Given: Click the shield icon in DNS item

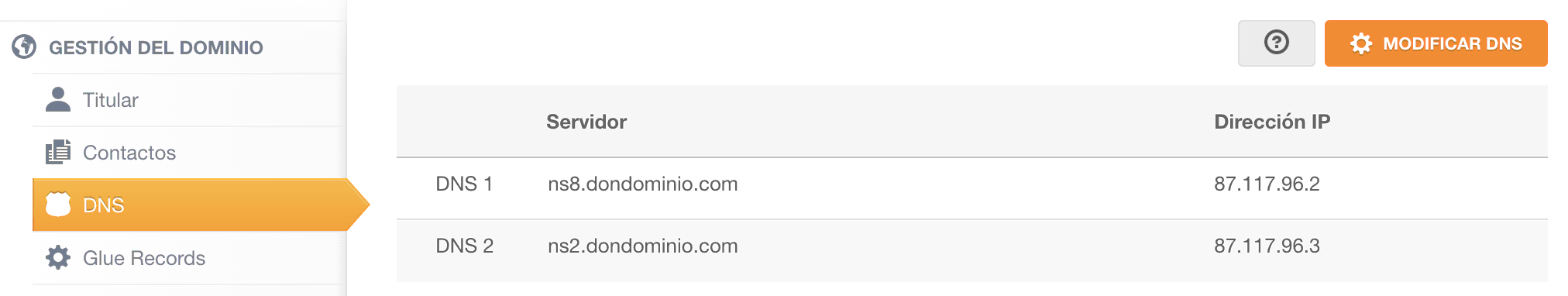Looking at the screenshot, I should pyautogui.click(x=58, y=205).
